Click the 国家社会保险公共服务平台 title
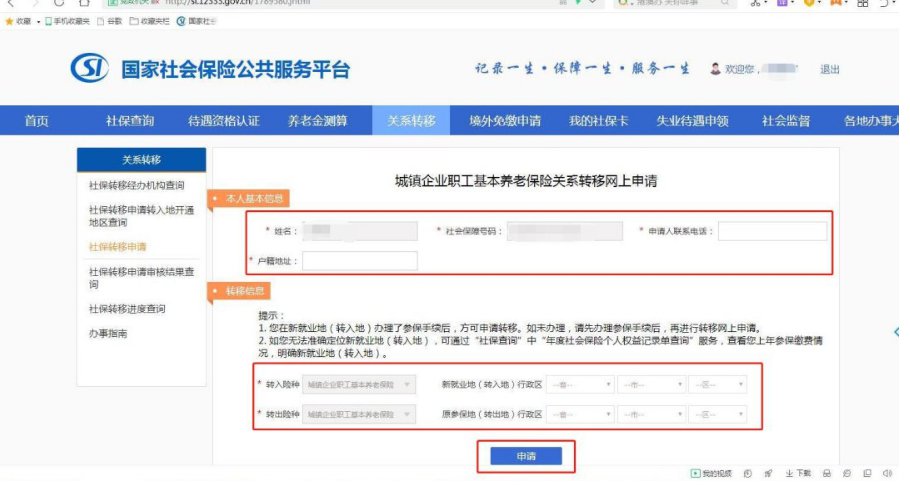Screen dimensions: 910x486 point(236,69)
